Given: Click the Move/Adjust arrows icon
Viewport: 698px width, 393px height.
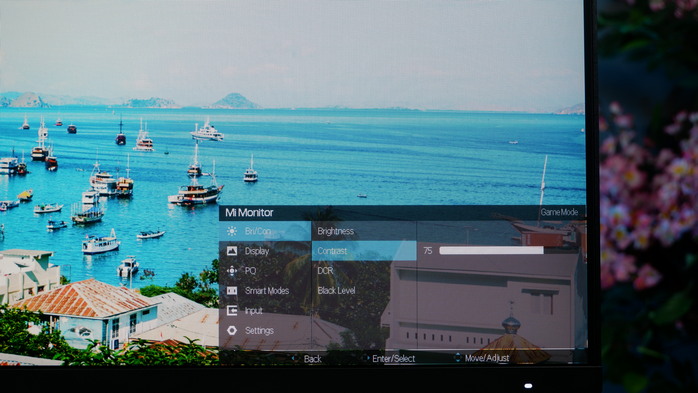Looking at the screenshot, I should [x=458, y=357].
